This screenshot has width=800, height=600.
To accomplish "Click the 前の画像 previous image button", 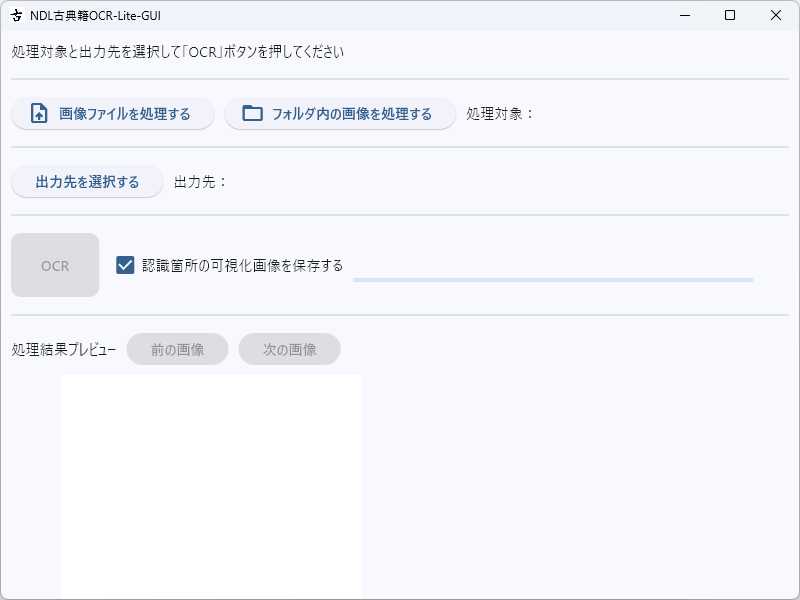I will [x=177, y=349].
